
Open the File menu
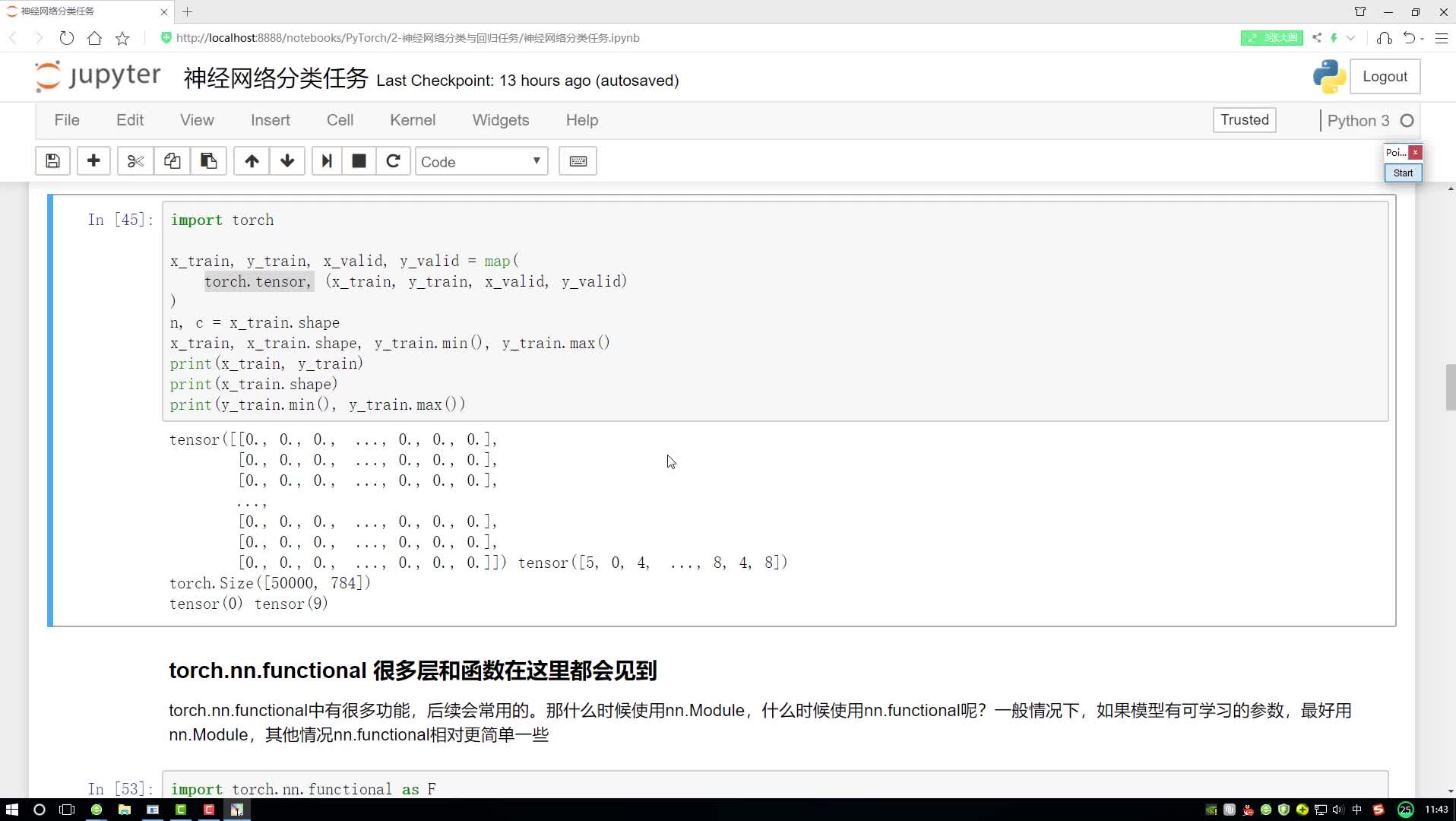point(67,120)
